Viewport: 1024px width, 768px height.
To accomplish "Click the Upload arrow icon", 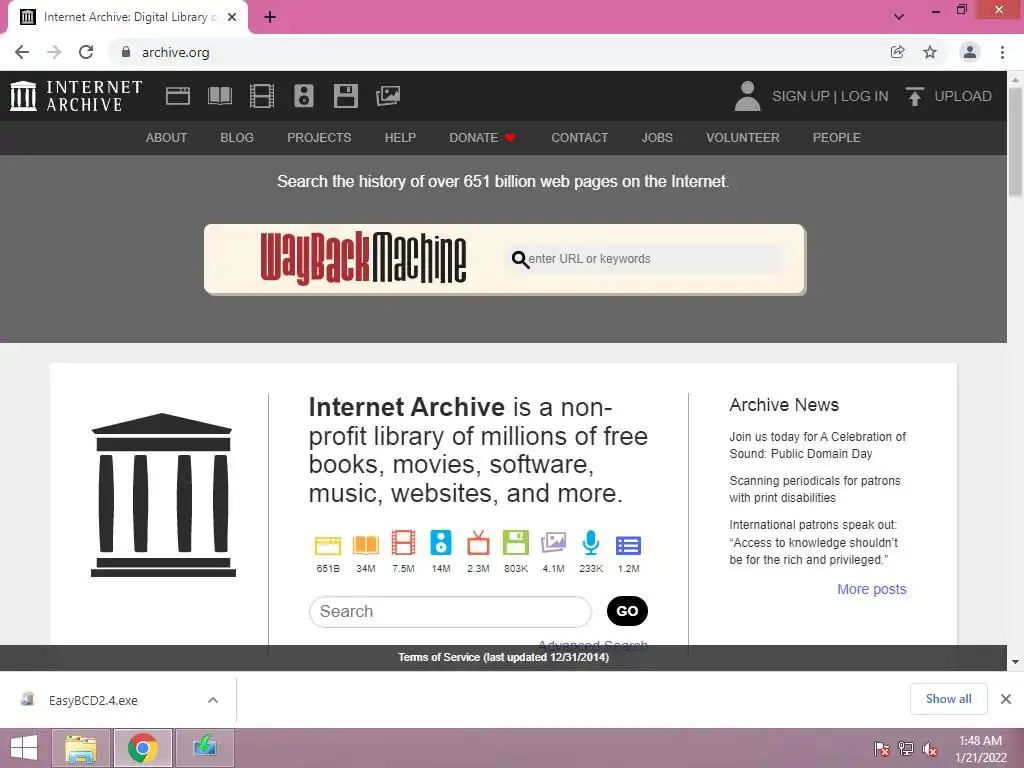I will [914, 96].
